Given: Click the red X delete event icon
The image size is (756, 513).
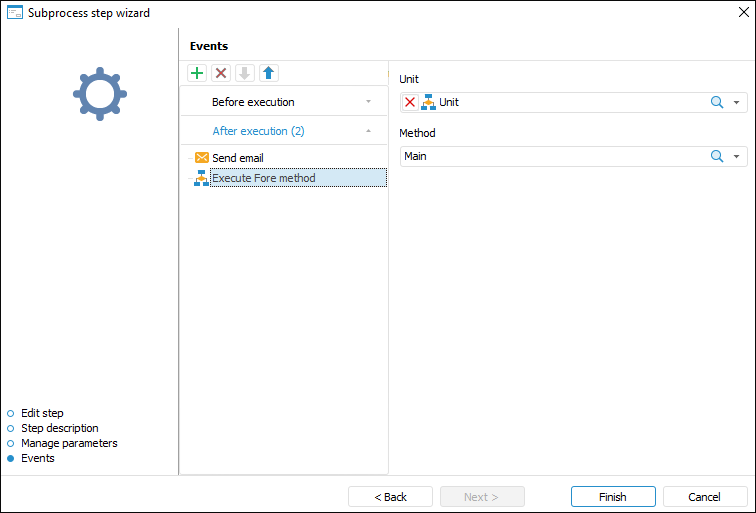Looking at the screenshot, I should [221, 73].
